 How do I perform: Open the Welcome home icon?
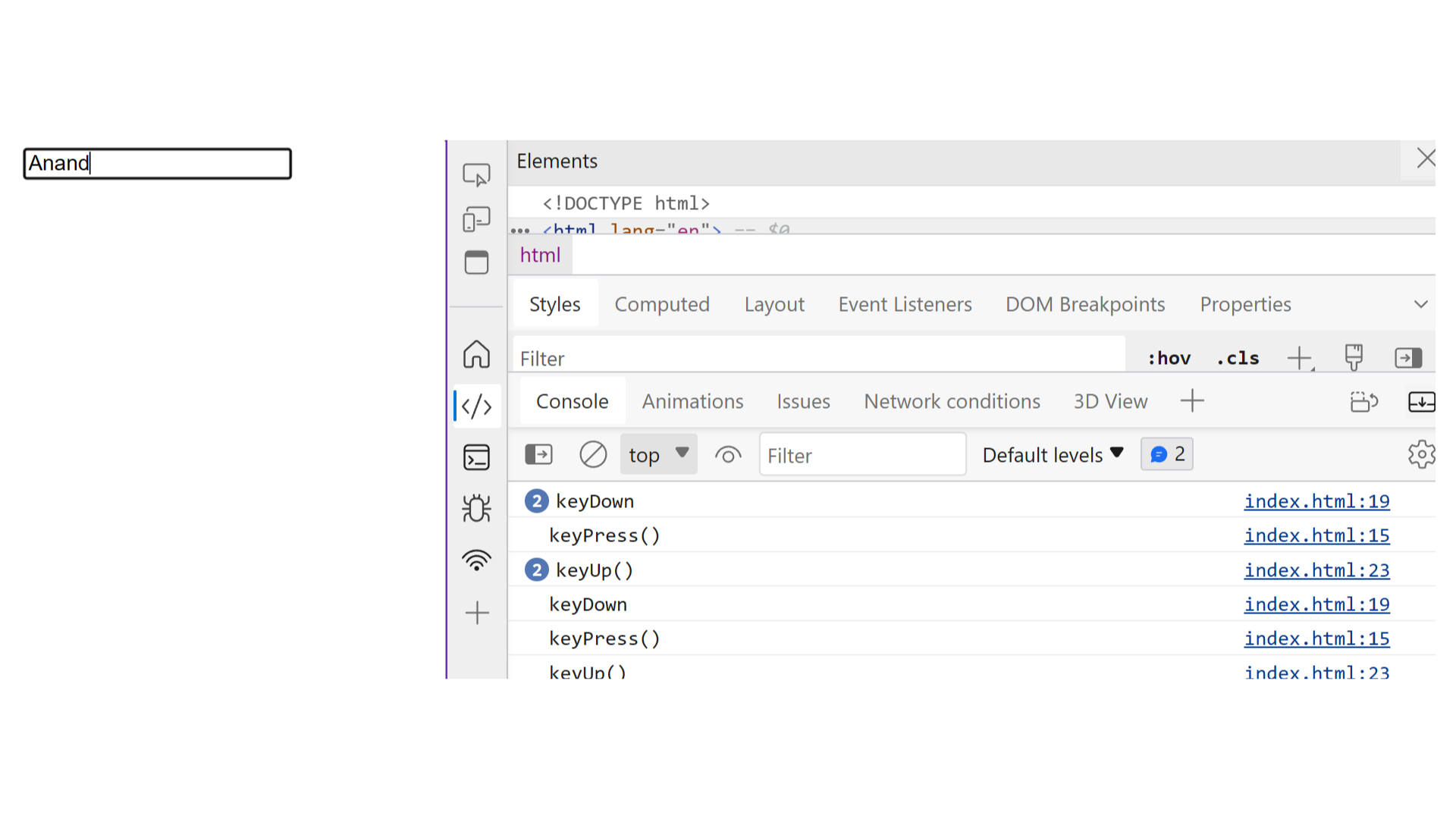[476, 354]
